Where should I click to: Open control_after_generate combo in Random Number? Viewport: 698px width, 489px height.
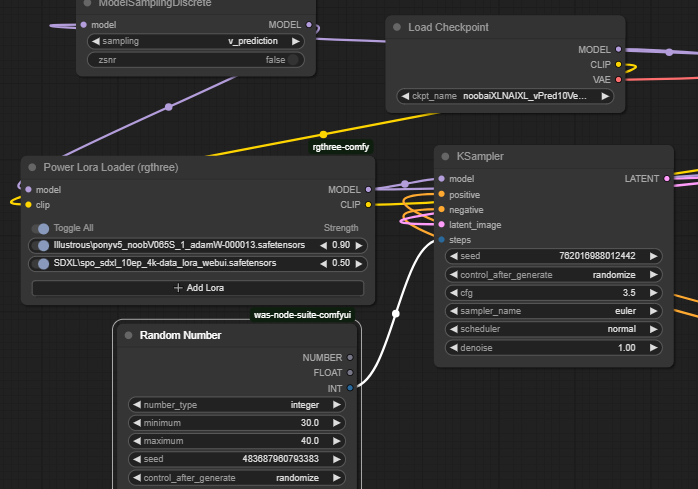point(237,478)
